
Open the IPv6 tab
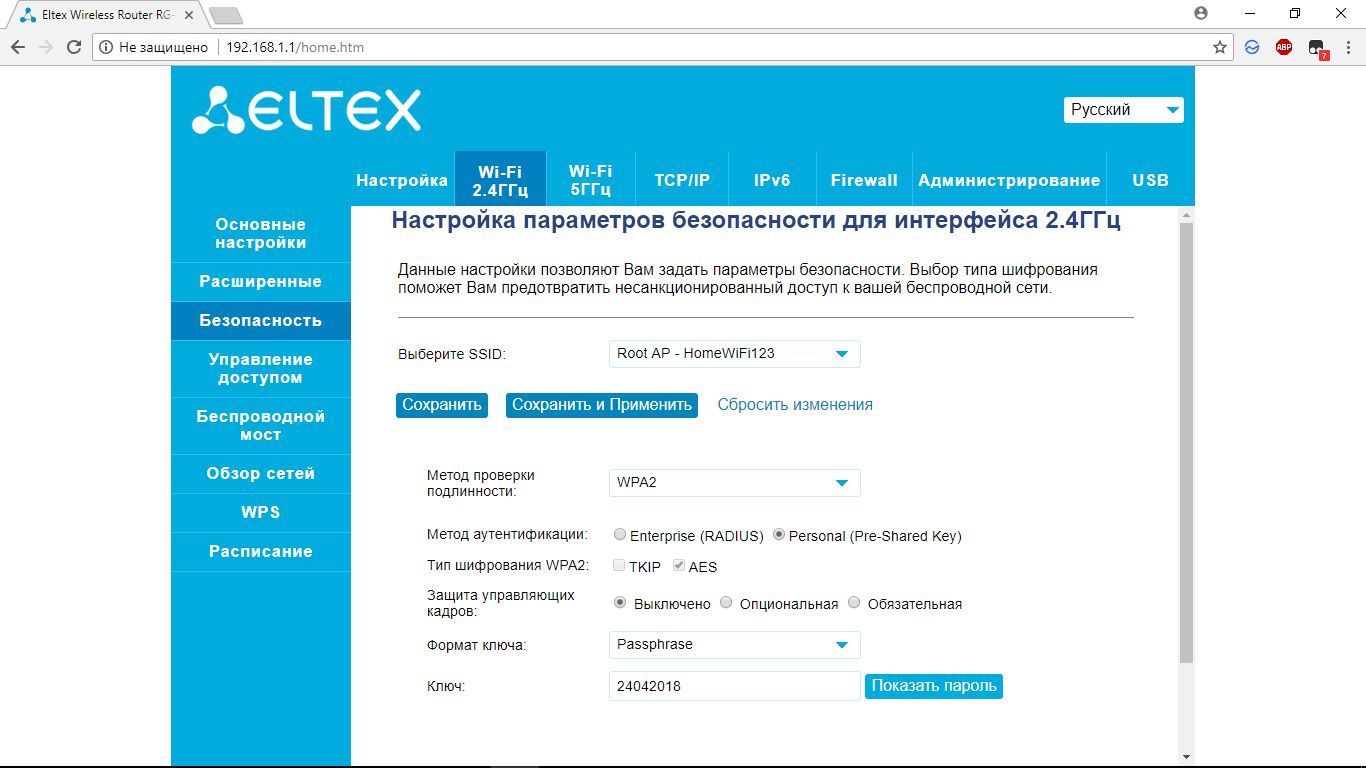[772, 181]
